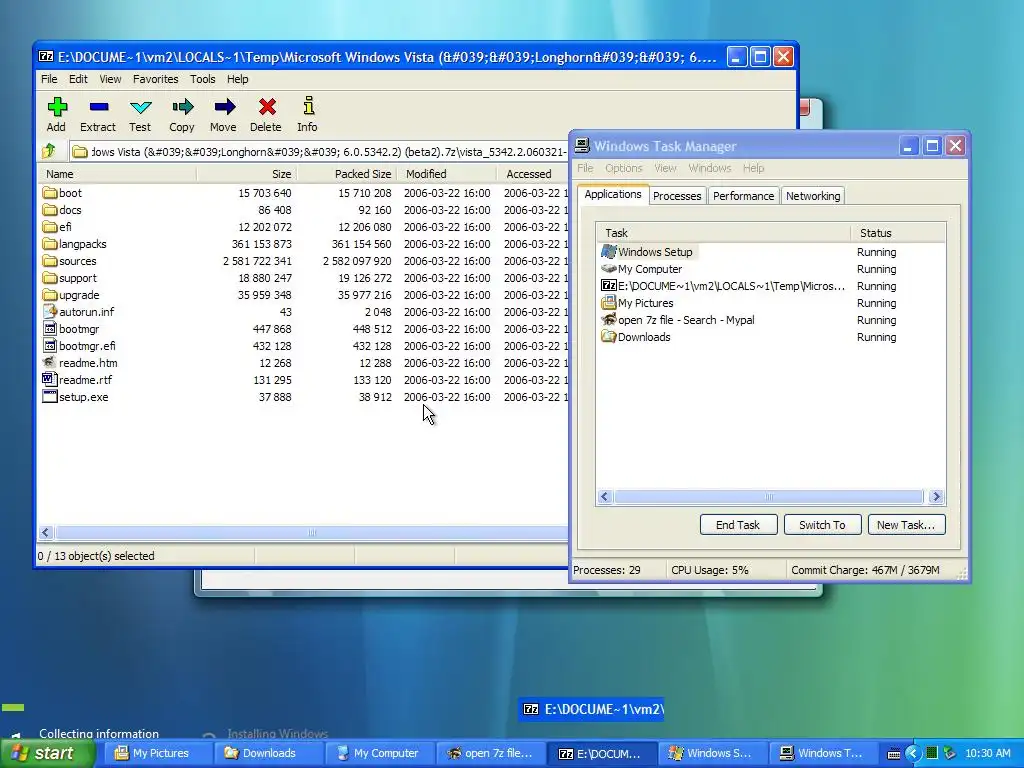Sort tasks by Status column
Image resolution: width=1024 pixels, height=768 pixels.
[898, 233]
